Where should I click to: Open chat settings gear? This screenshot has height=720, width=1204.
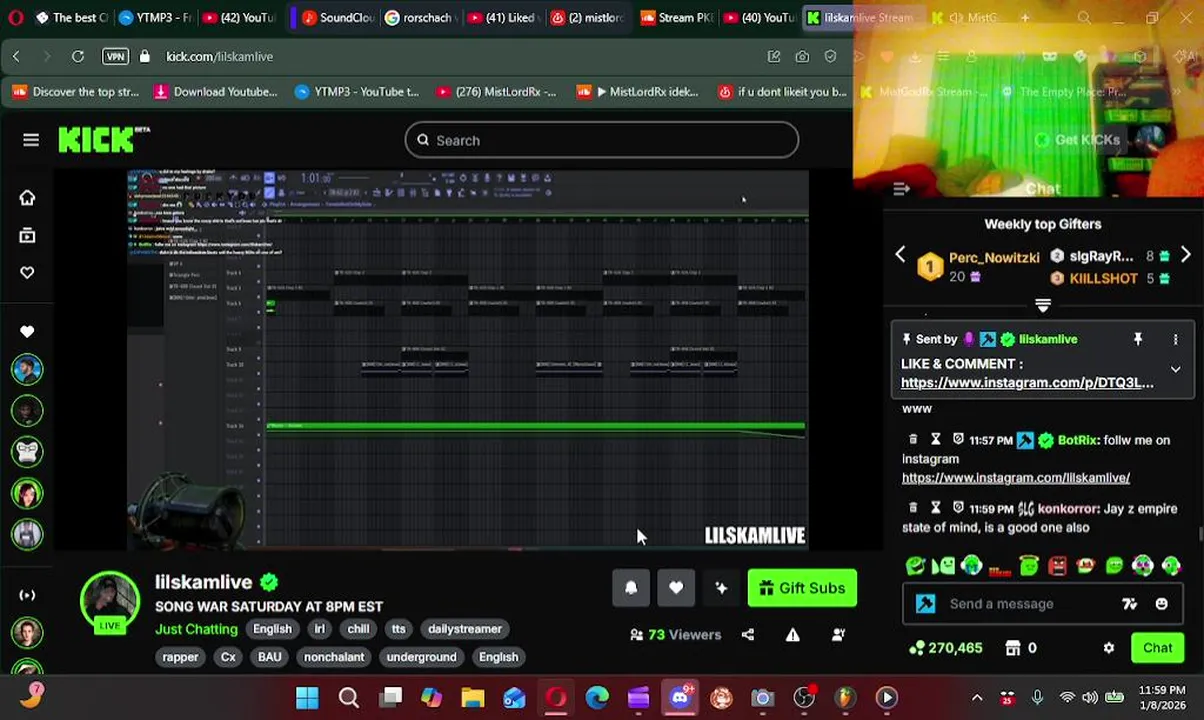(x=1109, y=648)
